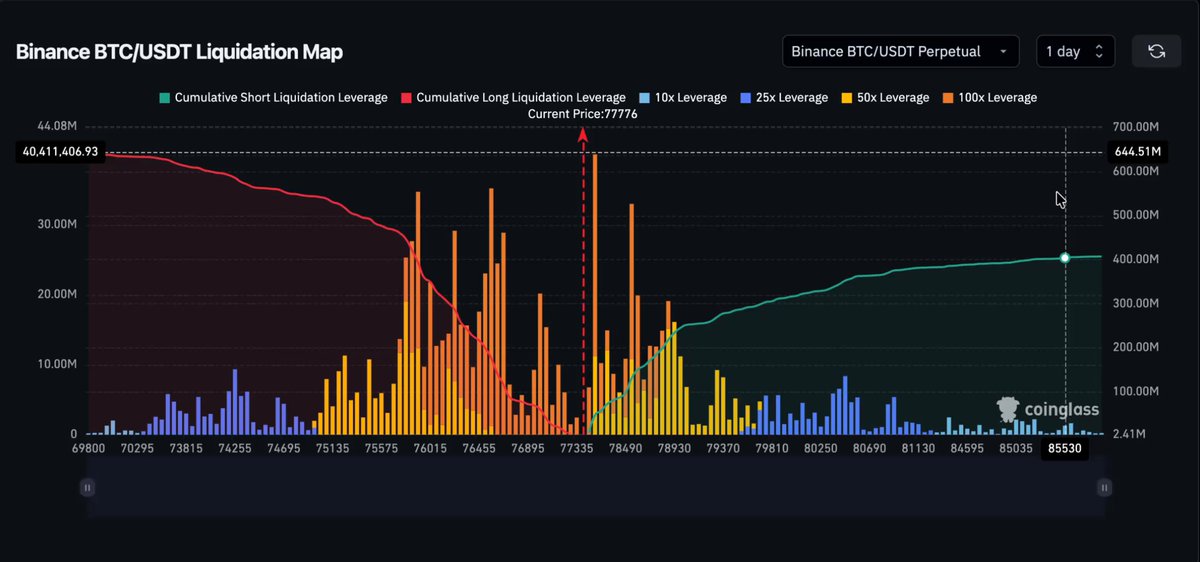Viewport: 1200px width, 562px height.
Task: Click the 76015 x-axis label
Action: [429, 450]
